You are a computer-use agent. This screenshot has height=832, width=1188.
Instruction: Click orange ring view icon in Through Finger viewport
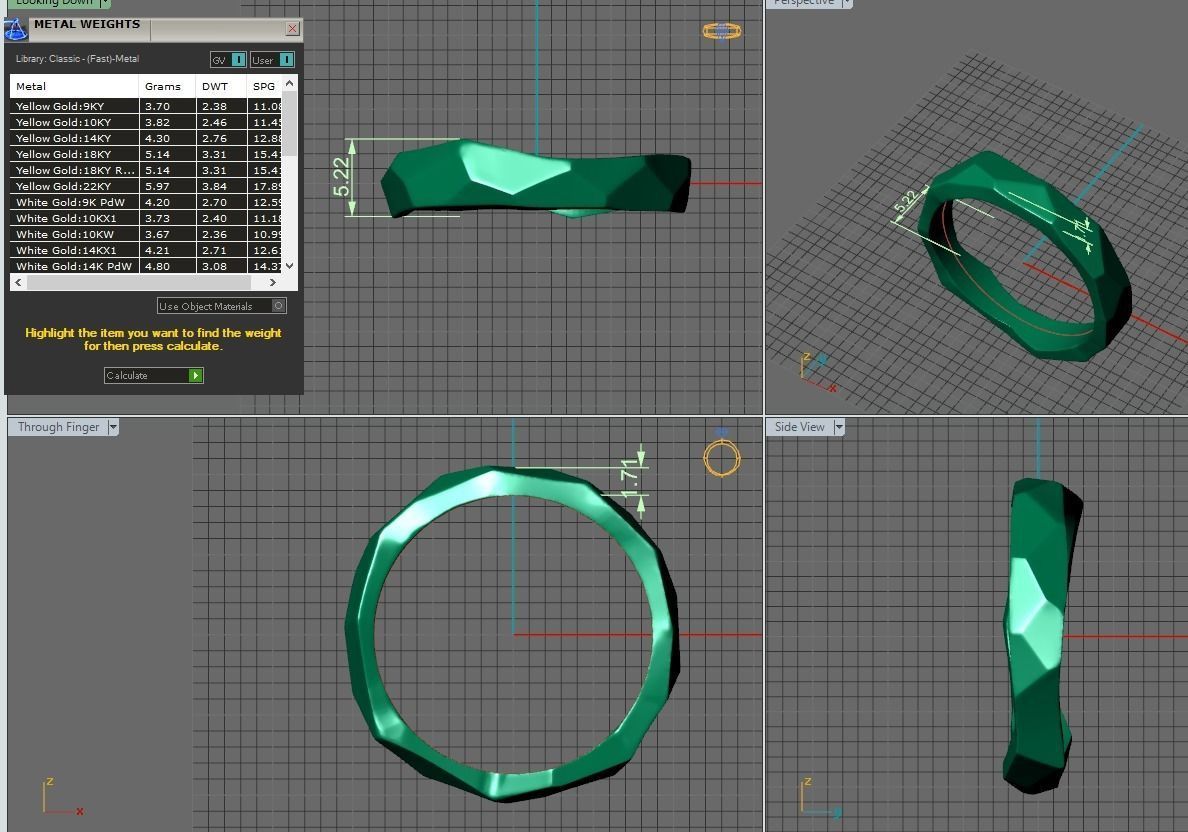click(721, 458)
